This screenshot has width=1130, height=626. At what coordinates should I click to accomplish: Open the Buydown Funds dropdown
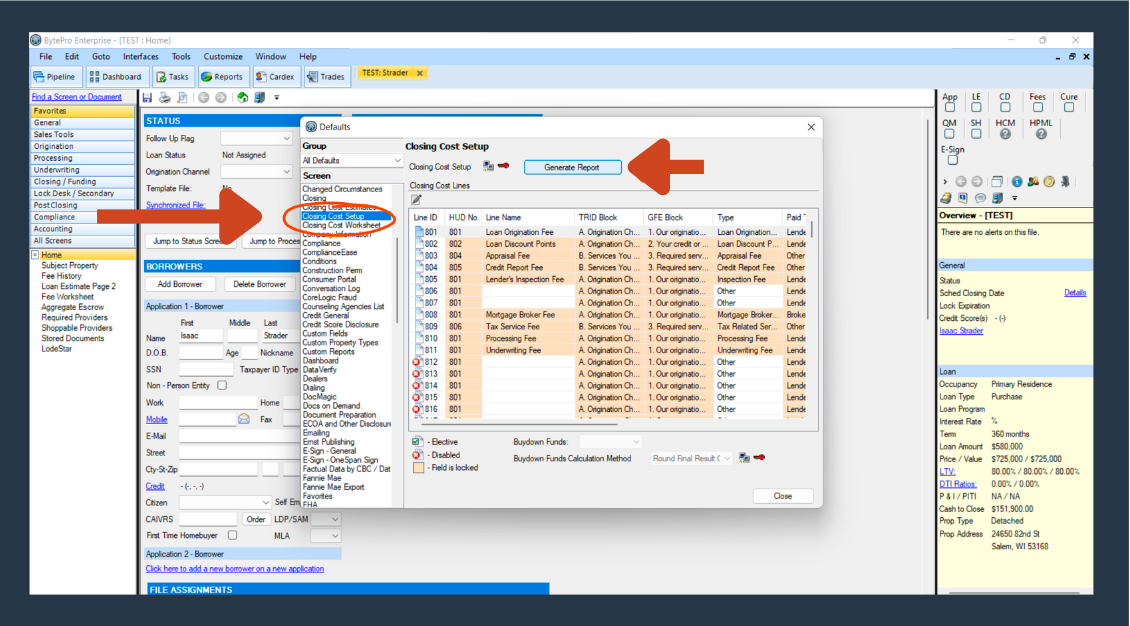click(610, 442)
